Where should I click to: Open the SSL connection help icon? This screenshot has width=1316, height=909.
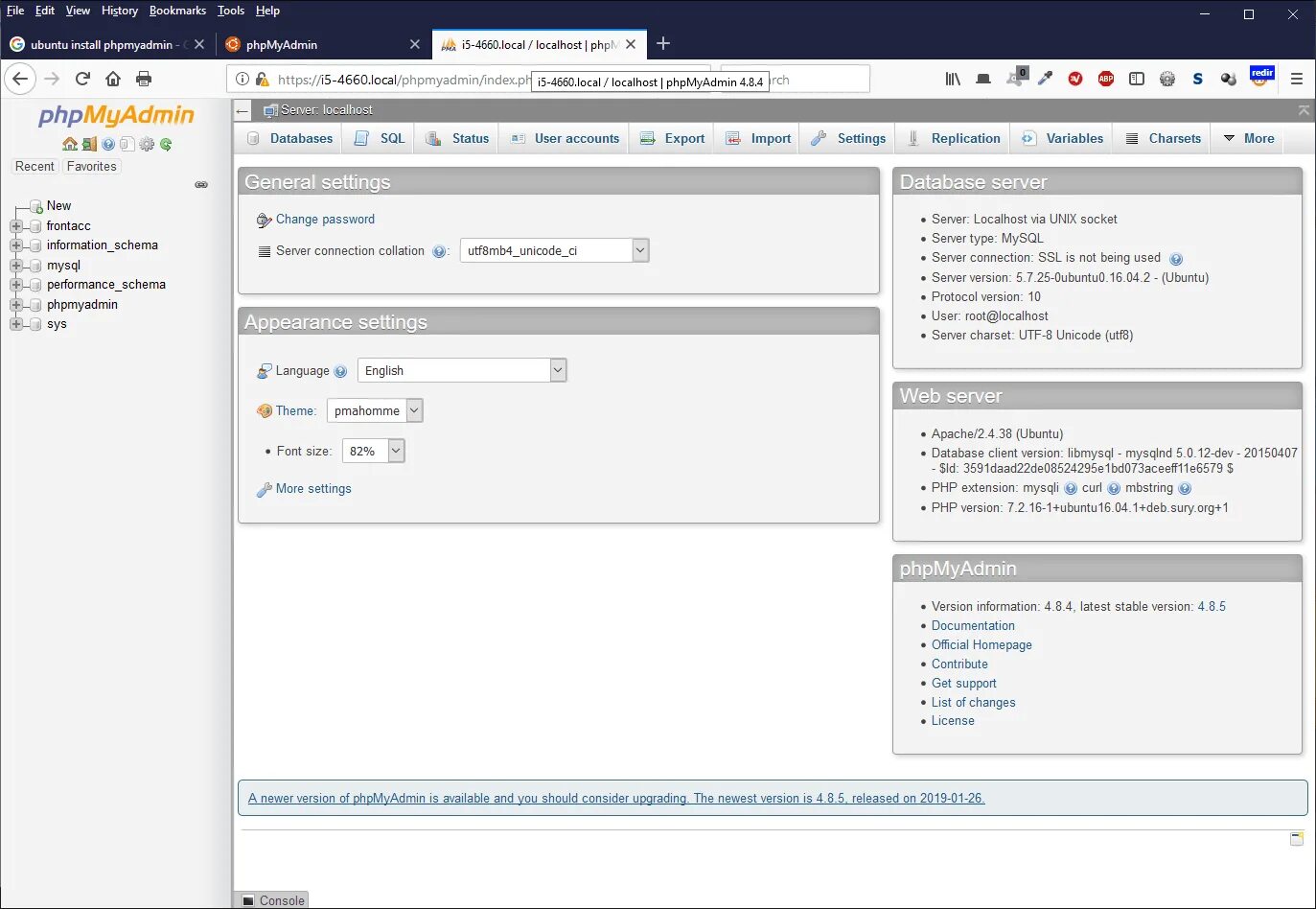(x=1176, y=258)
